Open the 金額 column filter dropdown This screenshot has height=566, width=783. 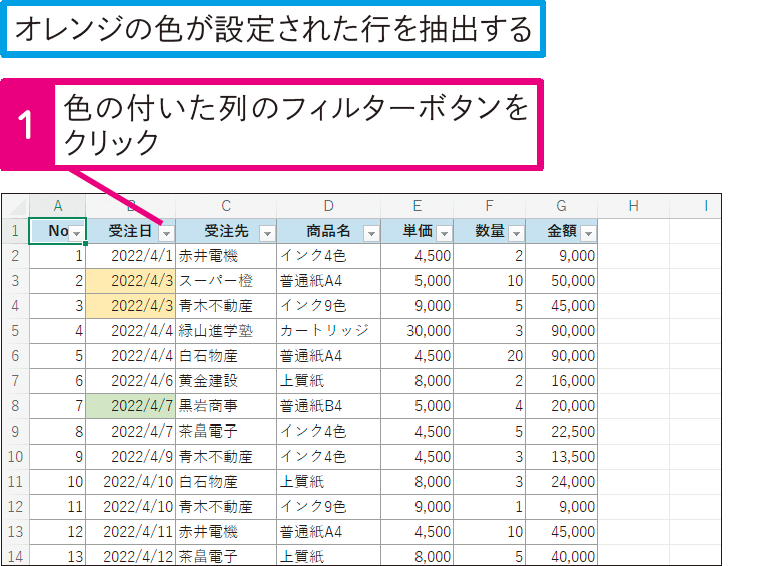pyautogui.click(x=589, y=233)
